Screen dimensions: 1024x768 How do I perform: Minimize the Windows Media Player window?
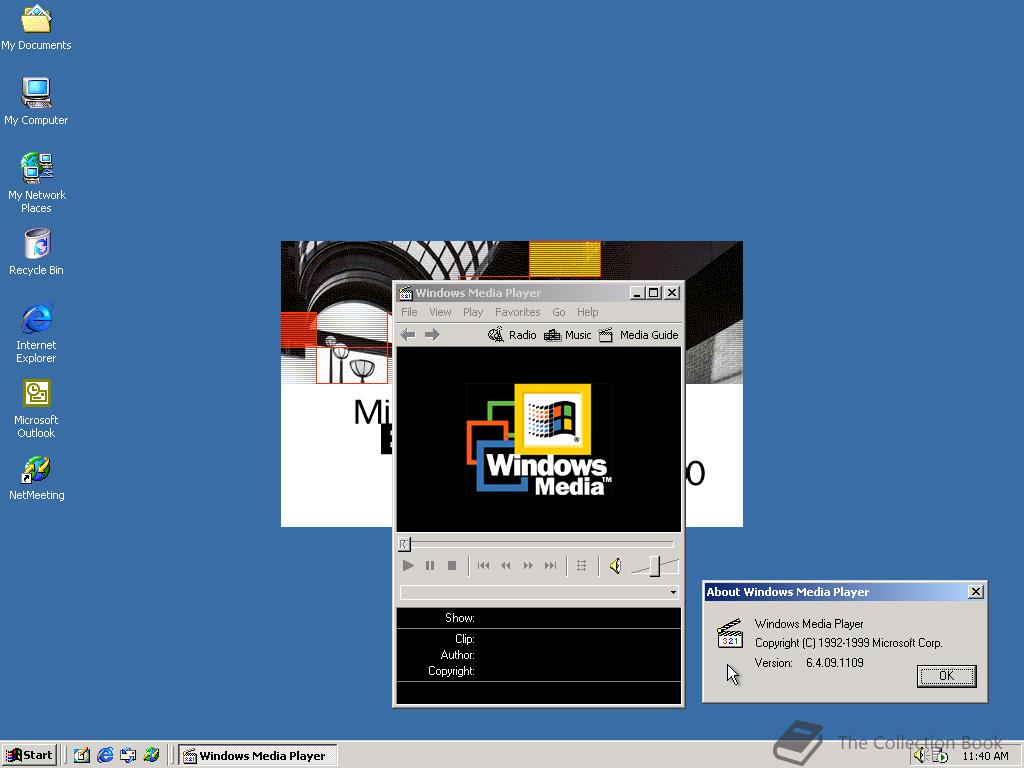pyautogui.click(x=637, y=293)
